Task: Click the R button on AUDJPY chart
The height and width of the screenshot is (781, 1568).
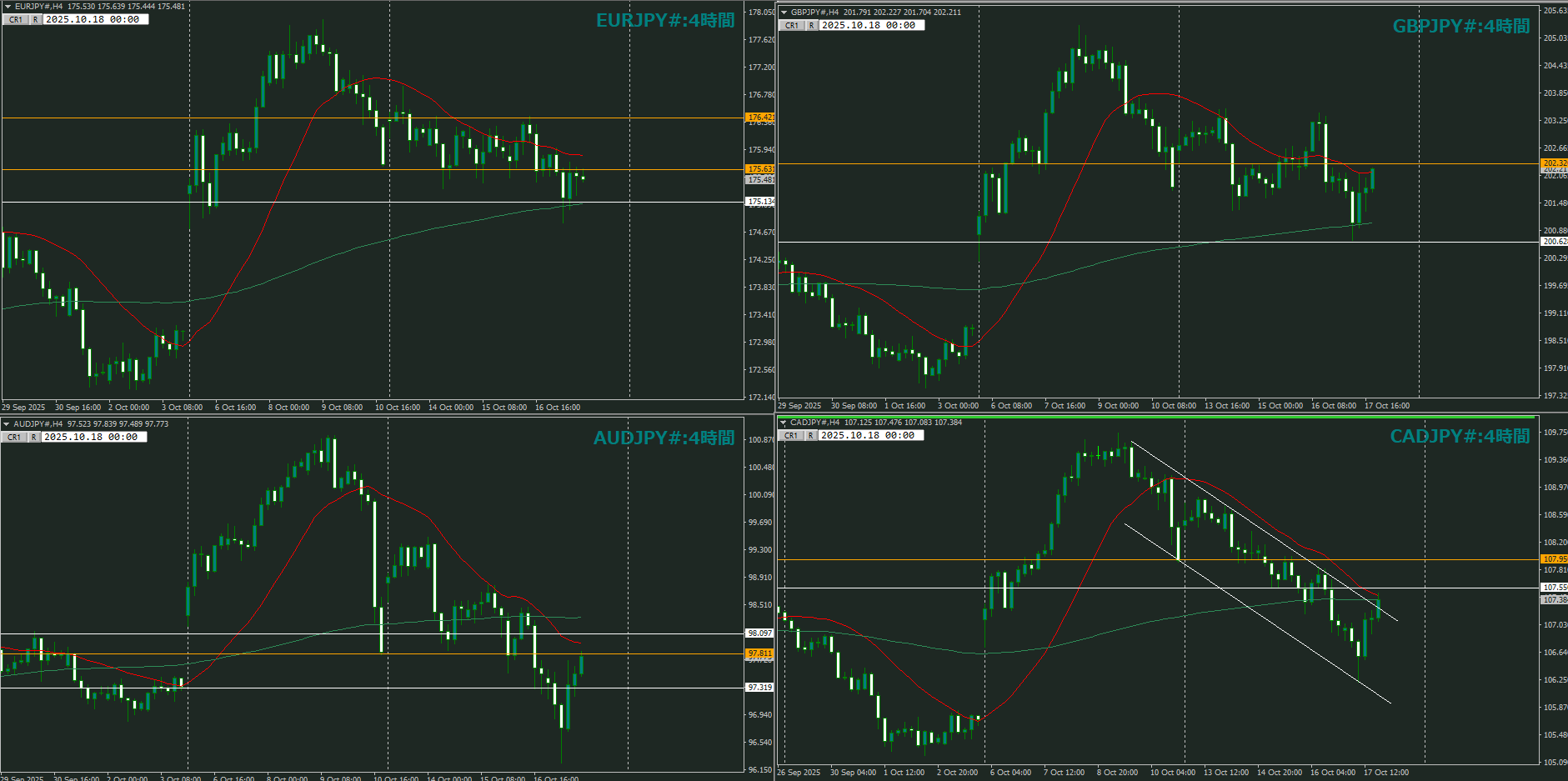Action: 34,437
